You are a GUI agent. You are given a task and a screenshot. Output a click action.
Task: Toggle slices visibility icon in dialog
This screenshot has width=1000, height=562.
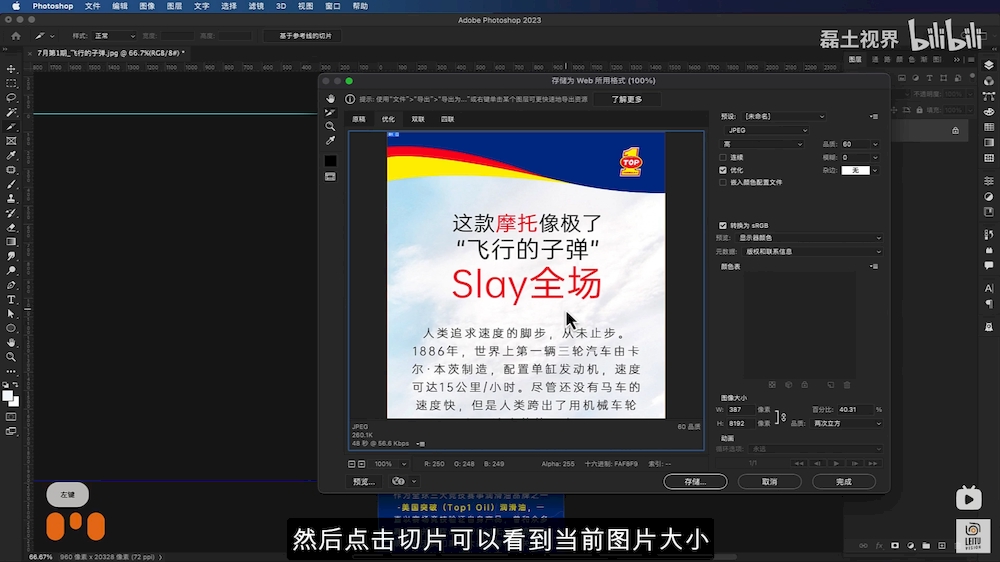click(x=330, y=177)
